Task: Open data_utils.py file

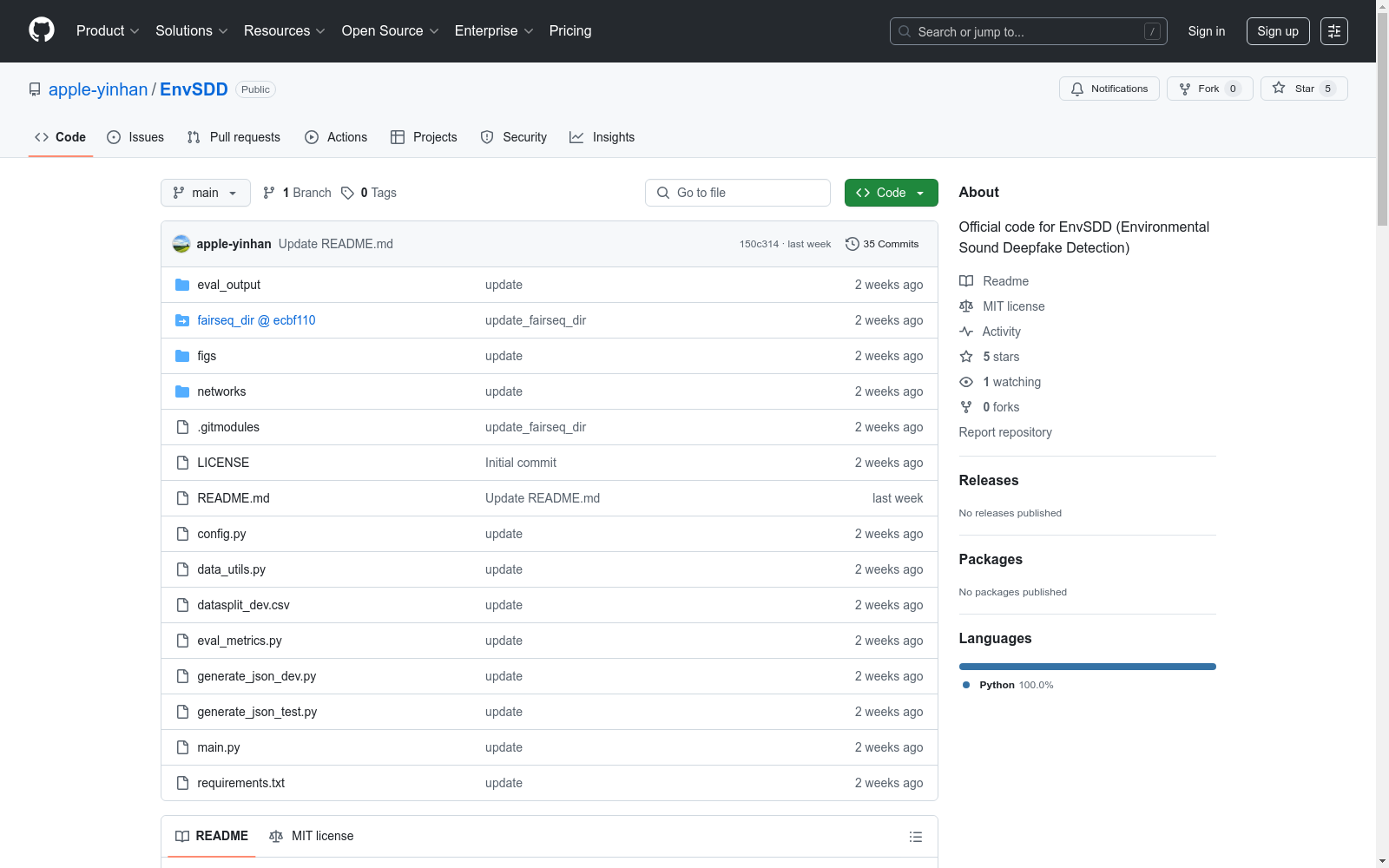Action: 231,569
